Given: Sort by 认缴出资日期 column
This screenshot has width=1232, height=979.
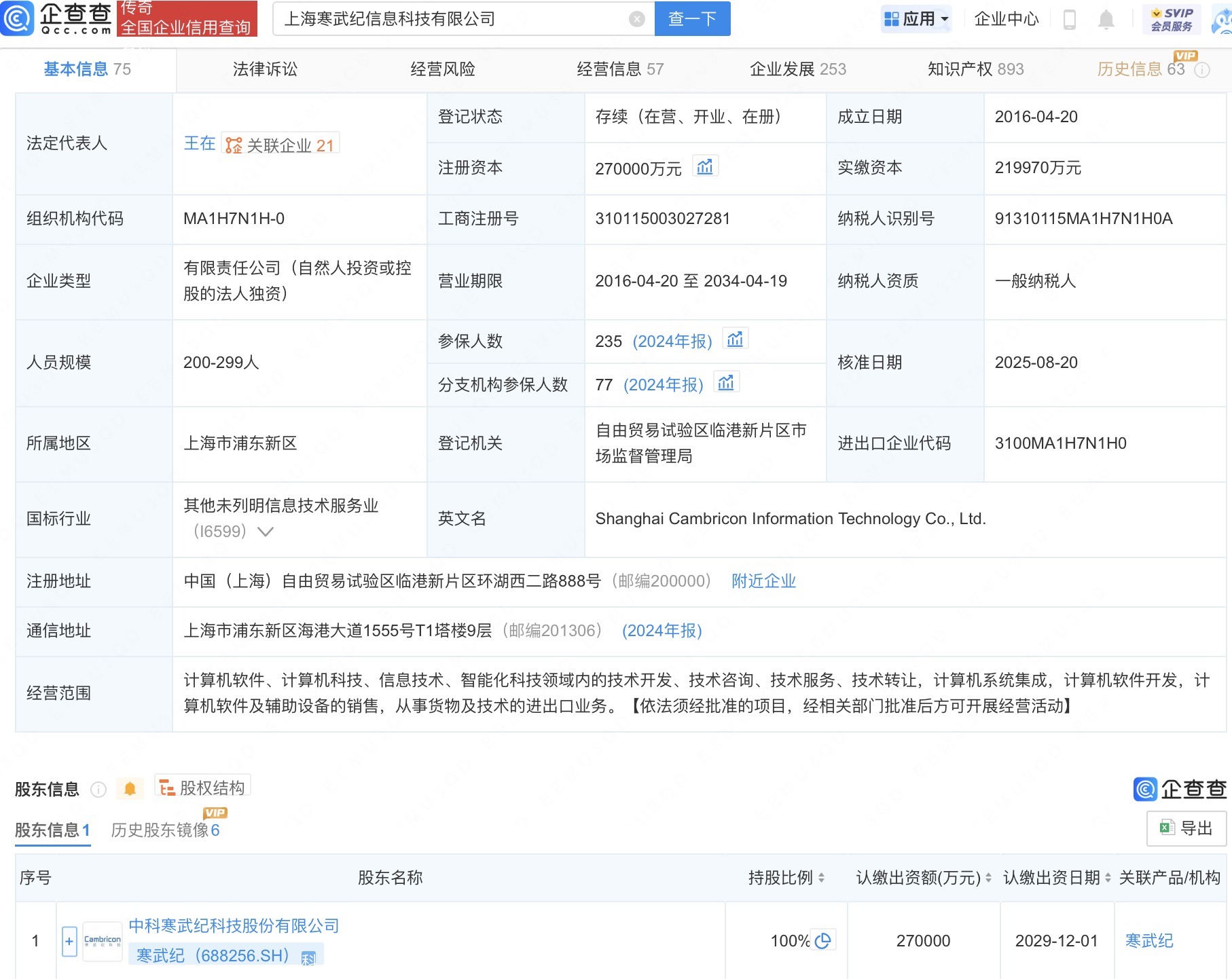Looking at the screenshot, I should pos(1108,878).
